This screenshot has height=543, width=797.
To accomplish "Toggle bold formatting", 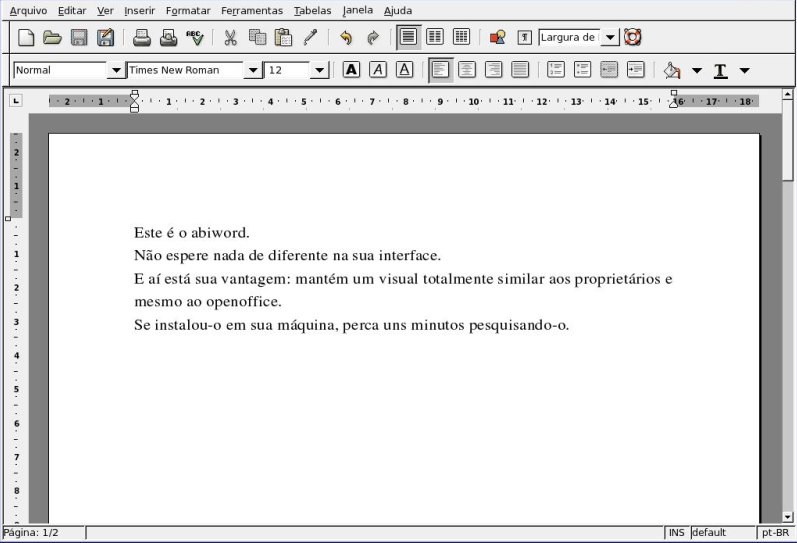I will 351,70.
